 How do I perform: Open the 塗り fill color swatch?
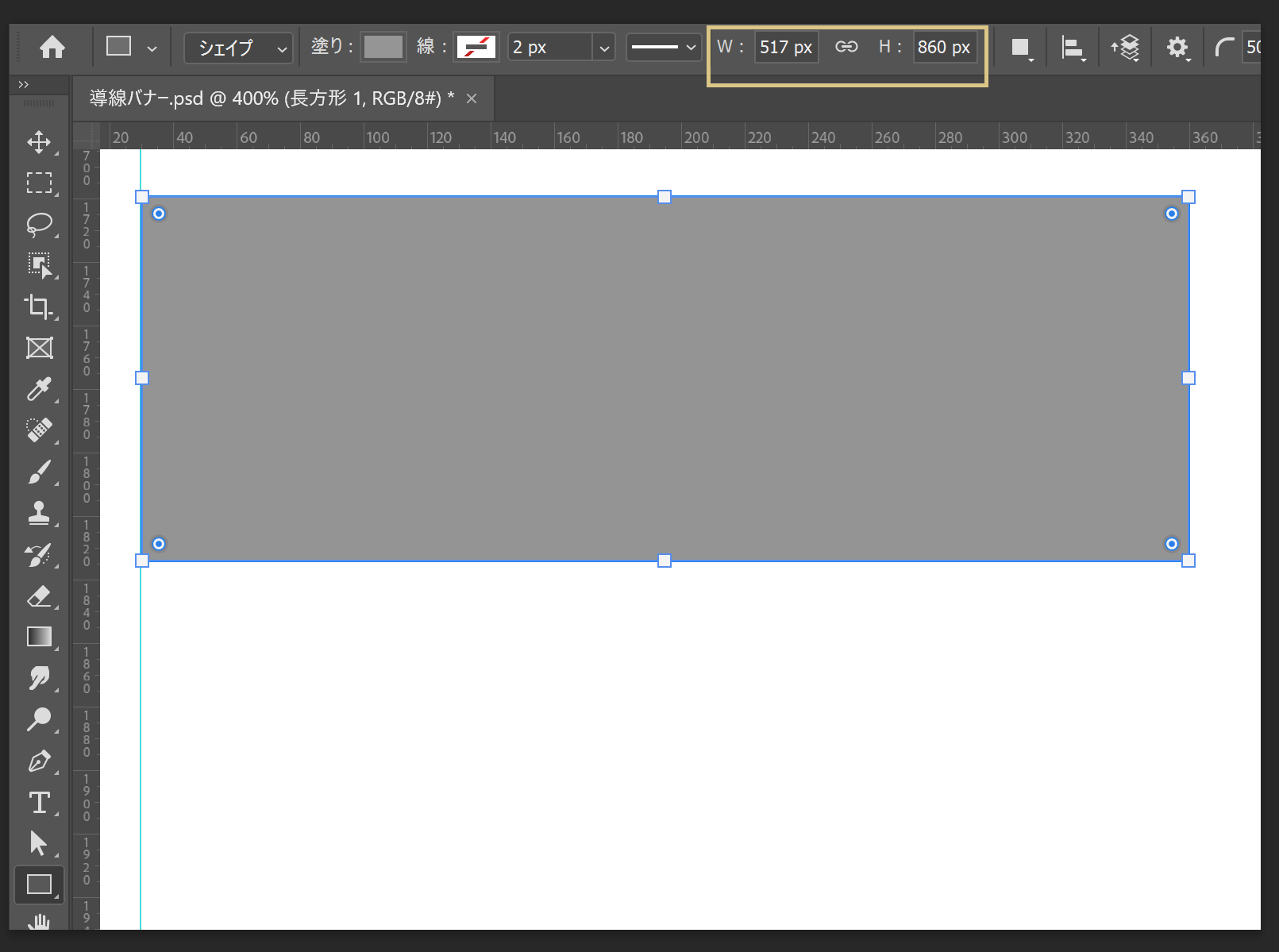pos(383,46)
